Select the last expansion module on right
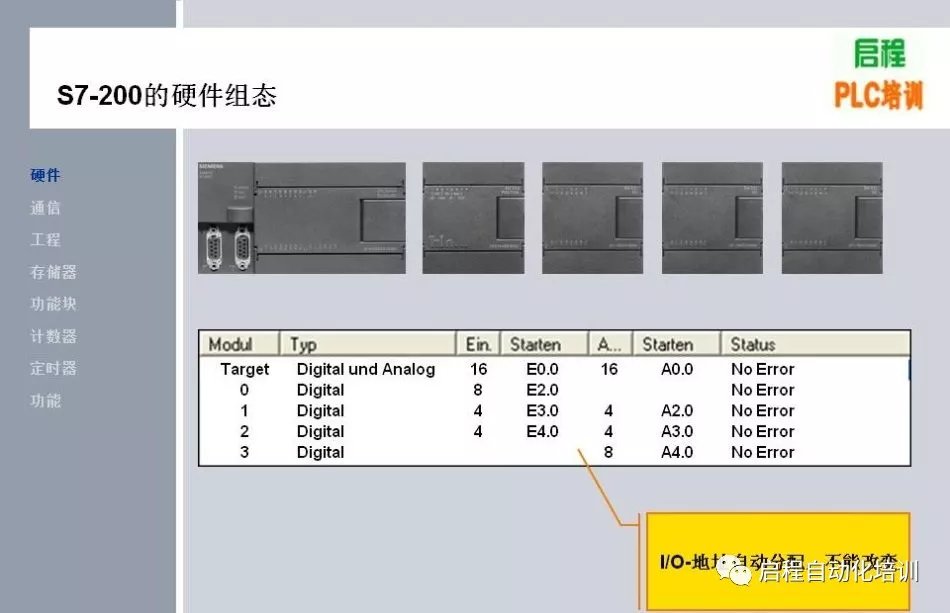Image resolution: width=950 pixels, height=613 pixels. [832, 218]
